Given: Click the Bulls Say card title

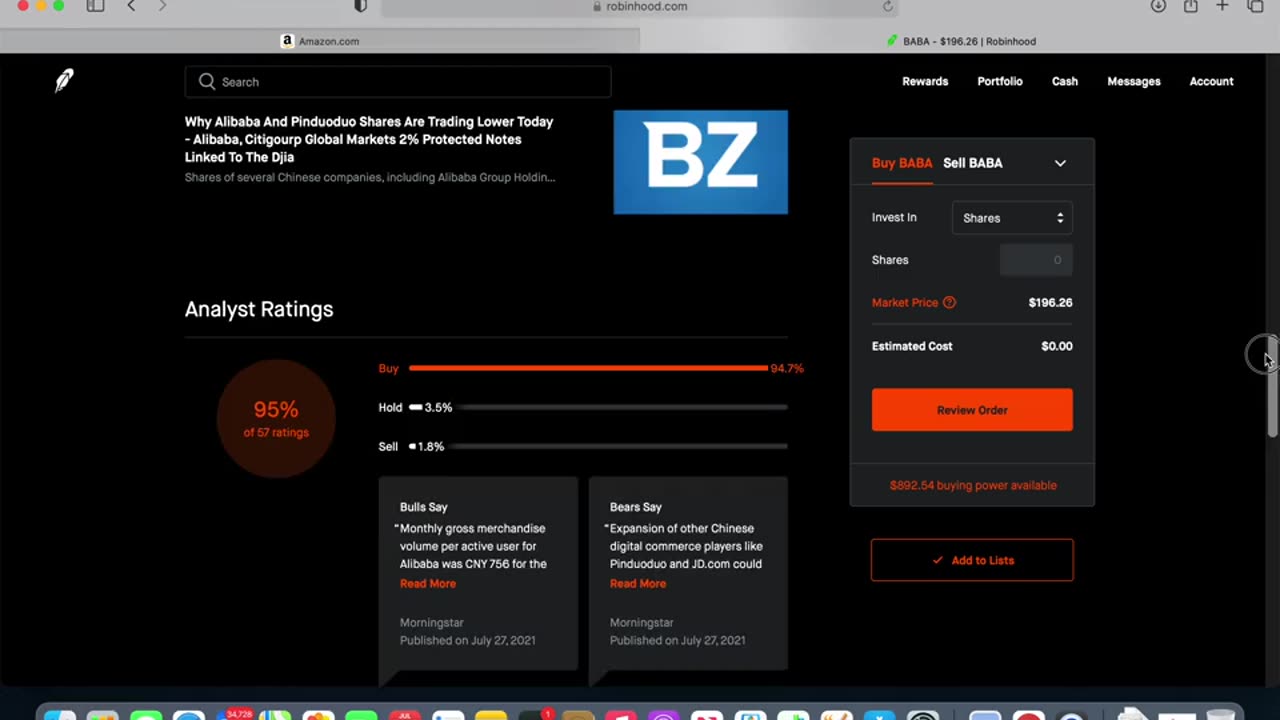Looking at the screenshot, I should (x=423, y=507).
